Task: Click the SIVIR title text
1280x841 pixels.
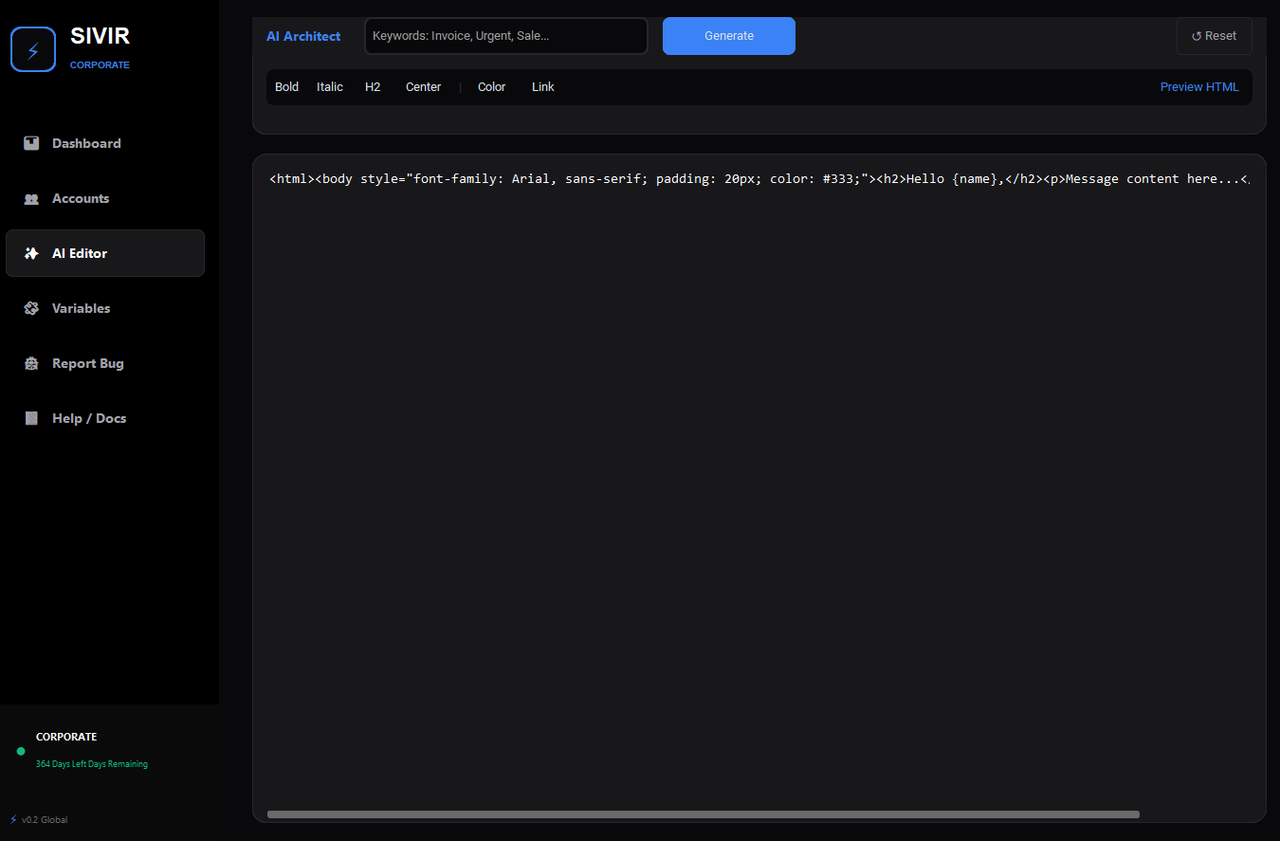Action: click(x=100, y=36)
